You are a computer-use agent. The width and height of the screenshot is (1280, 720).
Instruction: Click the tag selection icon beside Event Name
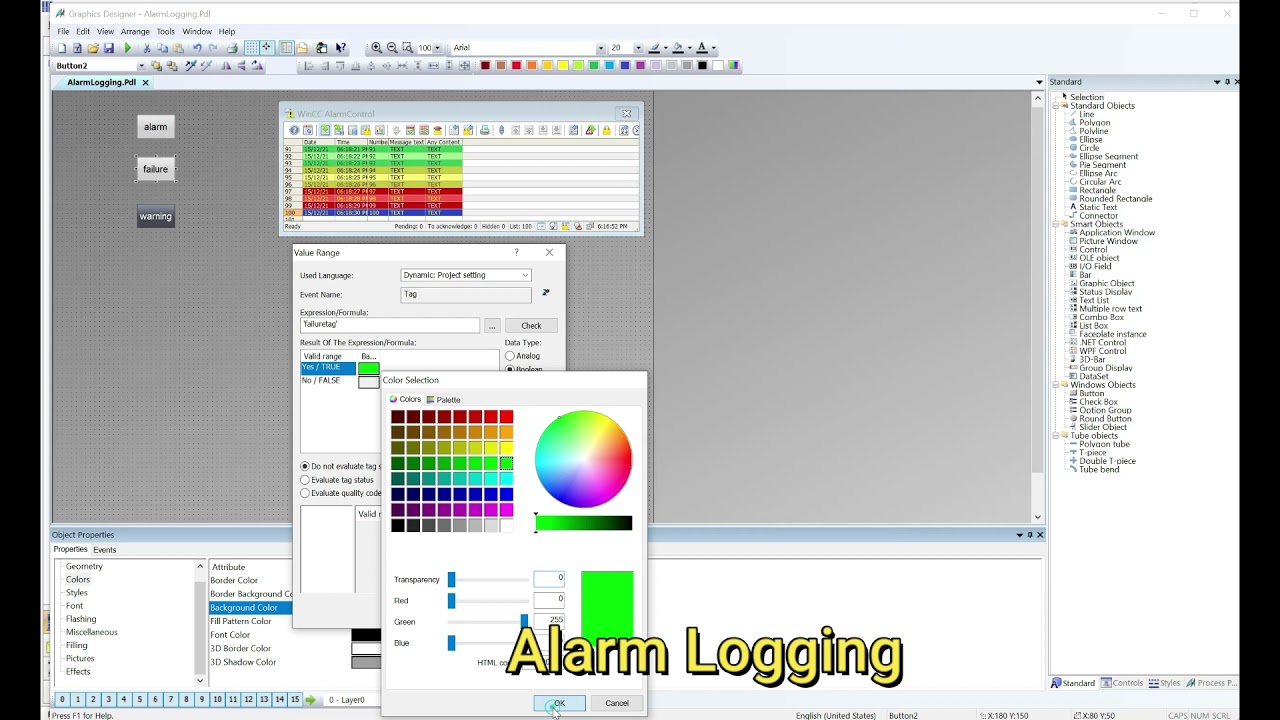coord(545,294)
